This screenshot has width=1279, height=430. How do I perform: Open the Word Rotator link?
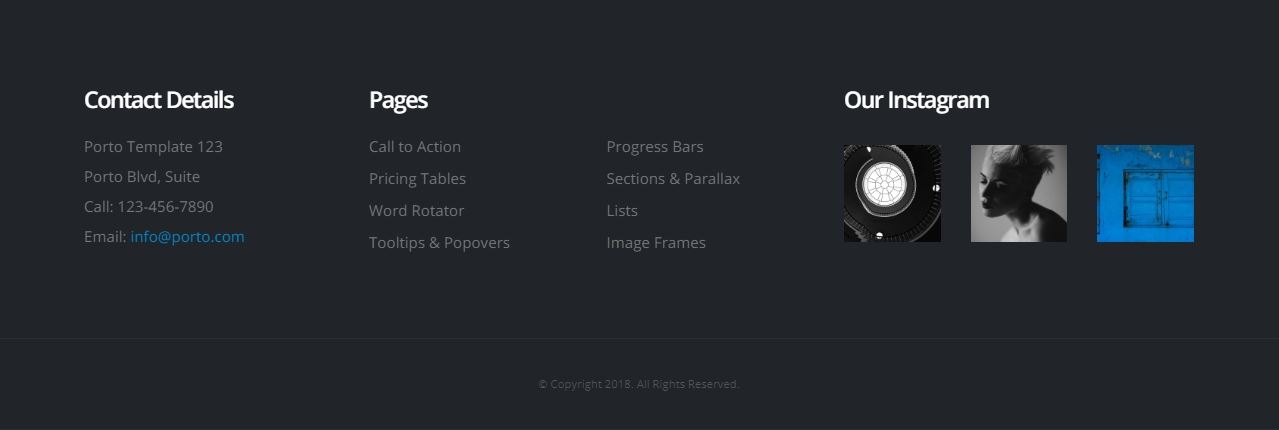[416, 211]
